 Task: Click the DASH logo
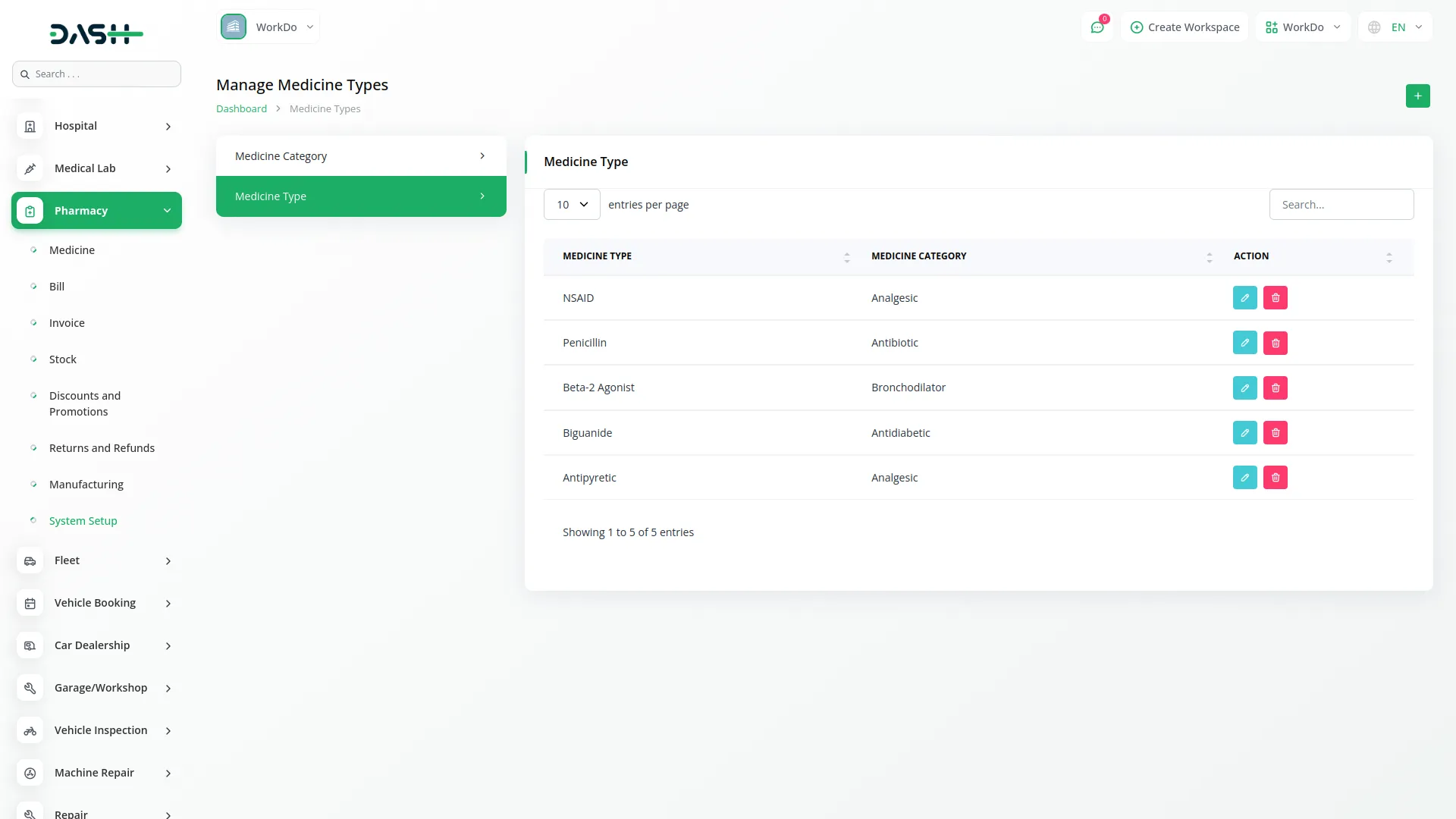[96, 33]
